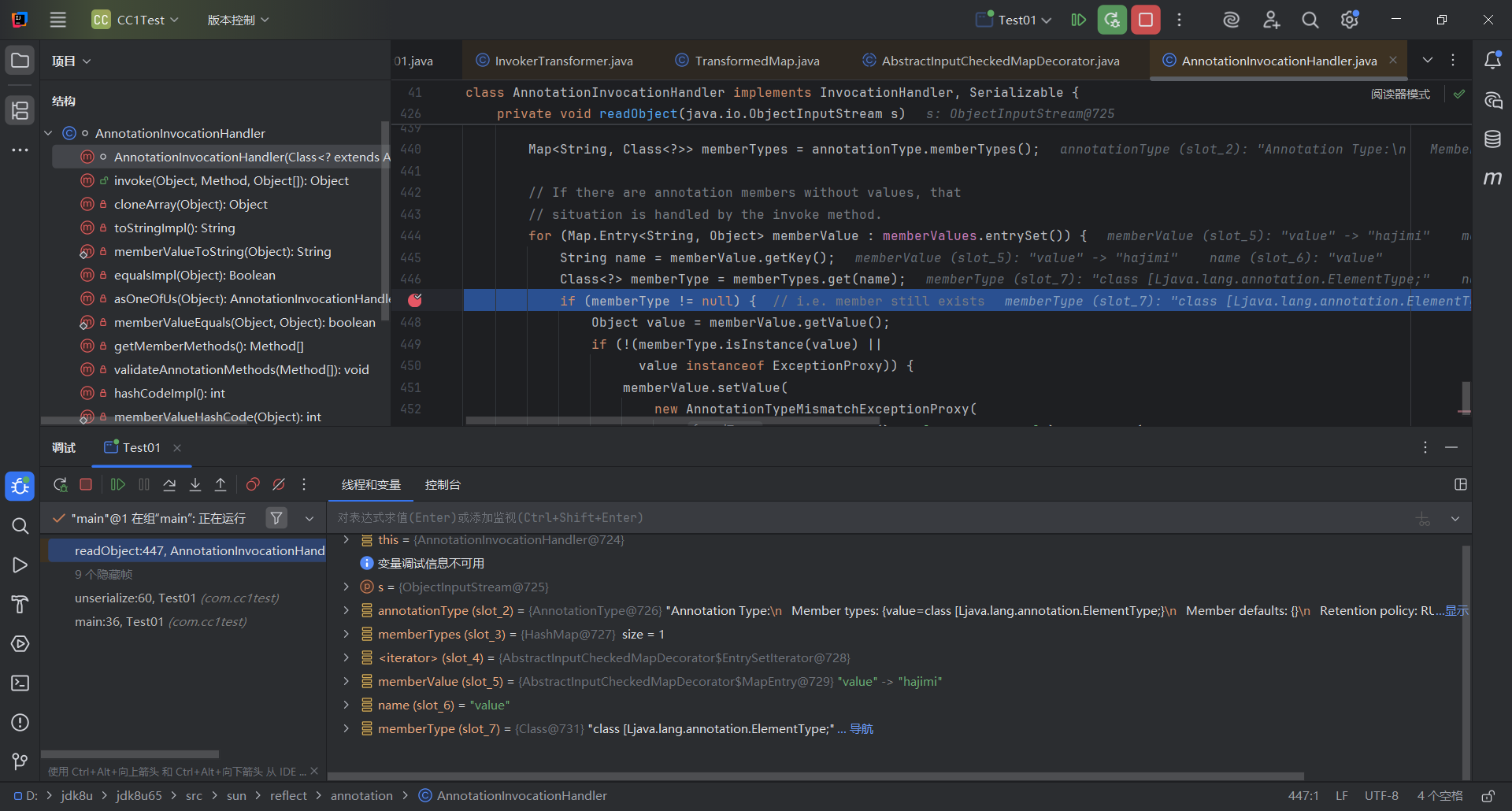Switch to InvokerTransformer.java tab

point(554,61)
